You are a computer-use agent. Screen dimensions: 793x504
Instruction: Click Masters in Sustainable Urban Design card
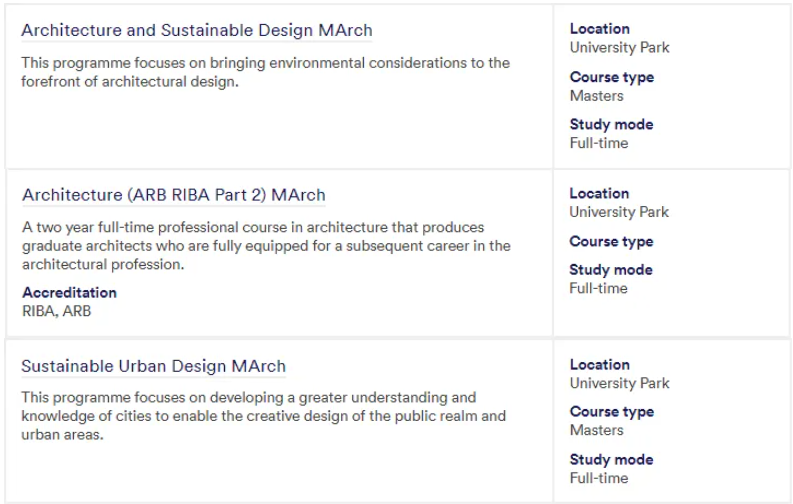(x=597, y=430)
